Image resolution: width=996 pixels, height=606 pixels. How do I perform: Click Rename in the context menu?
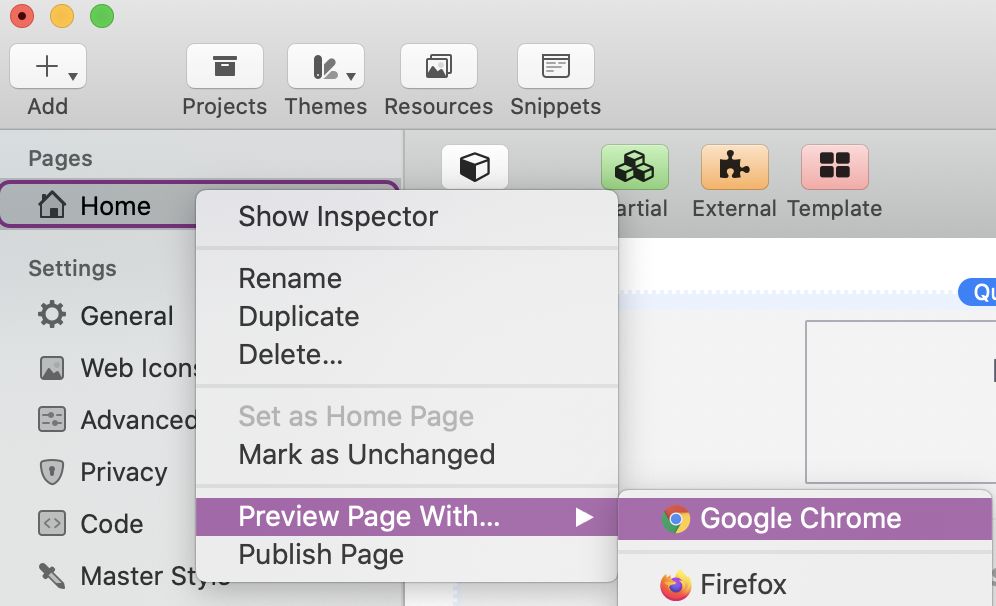[290, 278]
